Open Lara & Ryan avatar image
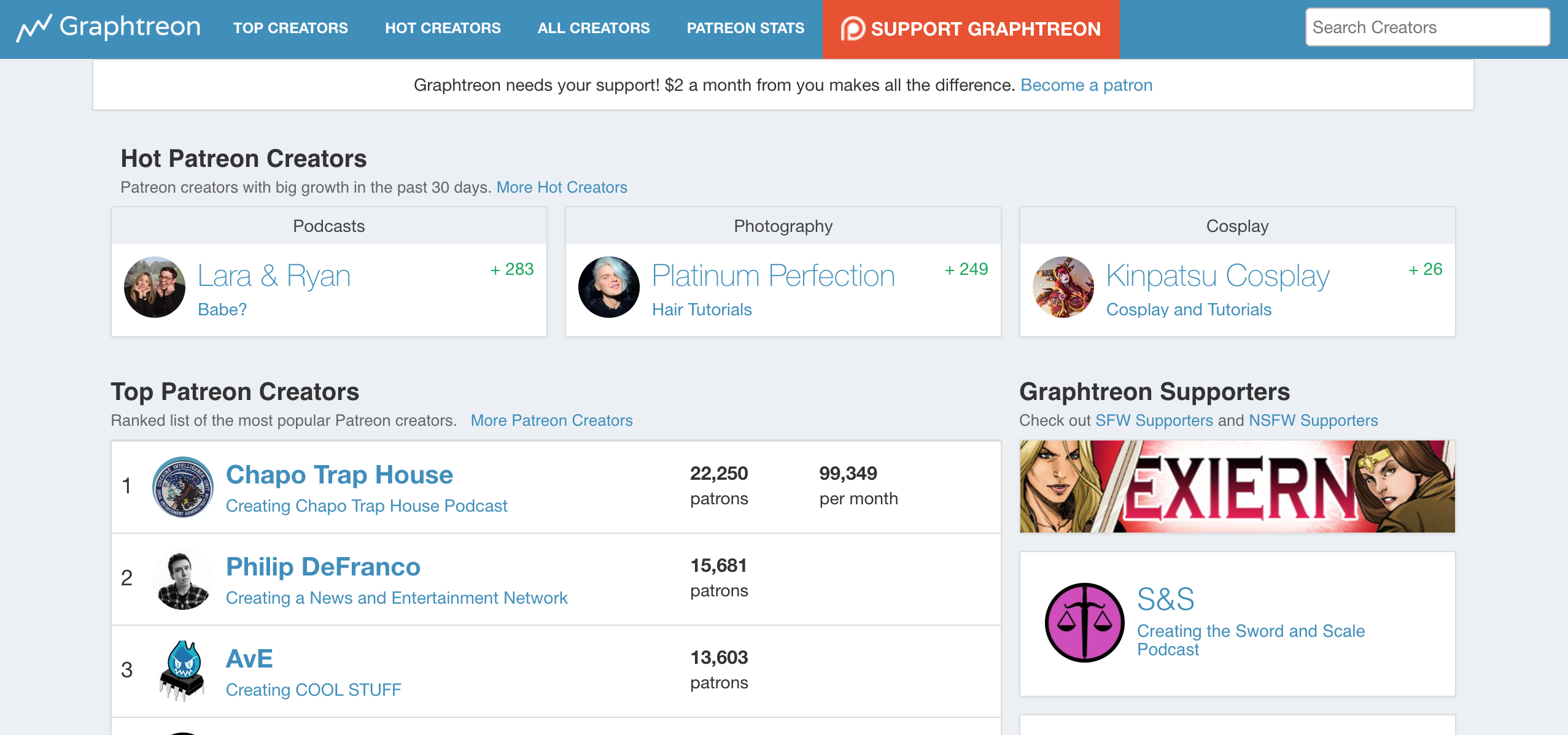 tap(155, 287)
